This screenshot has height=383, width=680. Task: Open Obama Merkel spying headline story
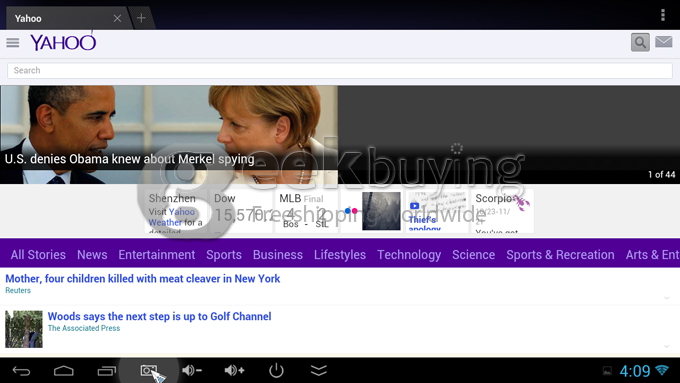(x=129, y=159)
